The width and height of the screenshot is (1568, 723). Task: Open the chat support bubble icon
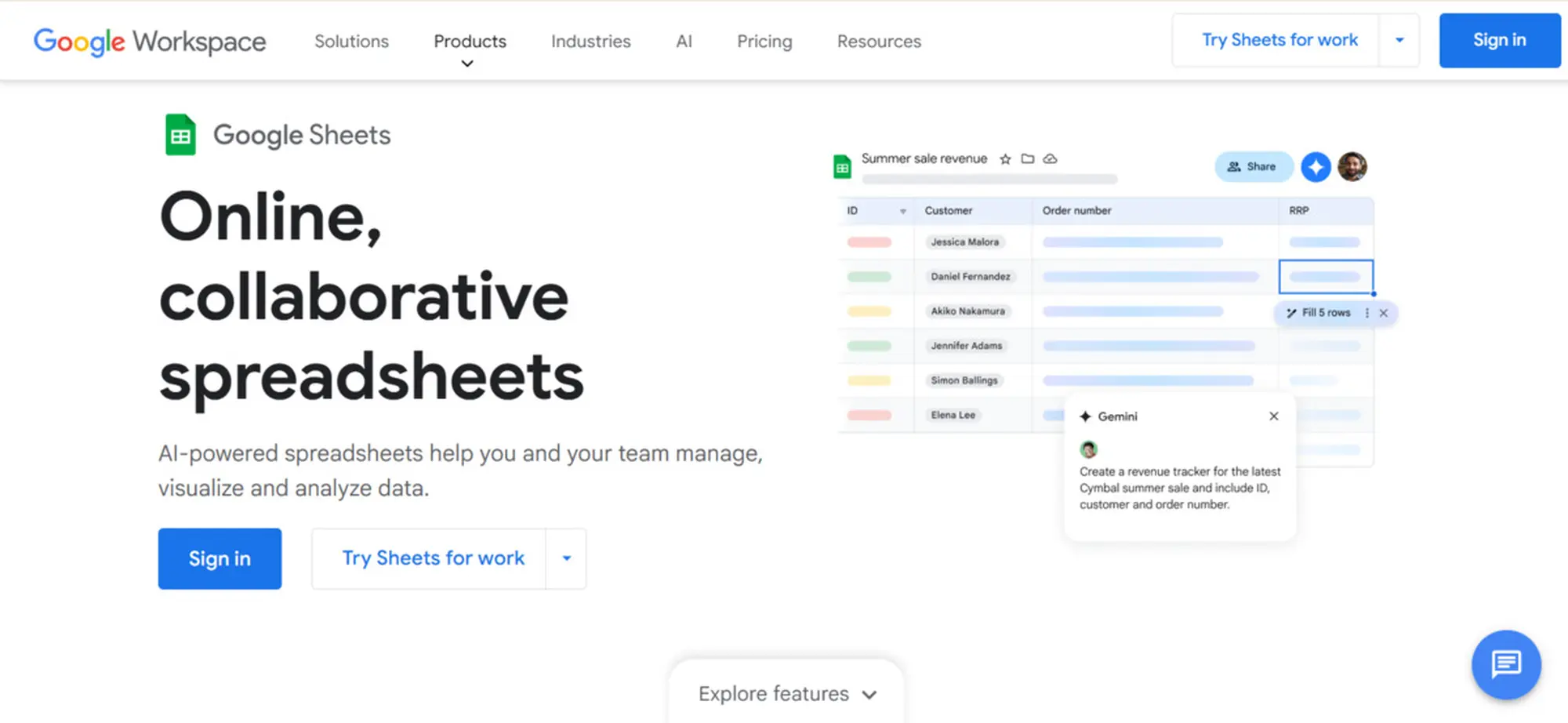(x=1506, y=664)
